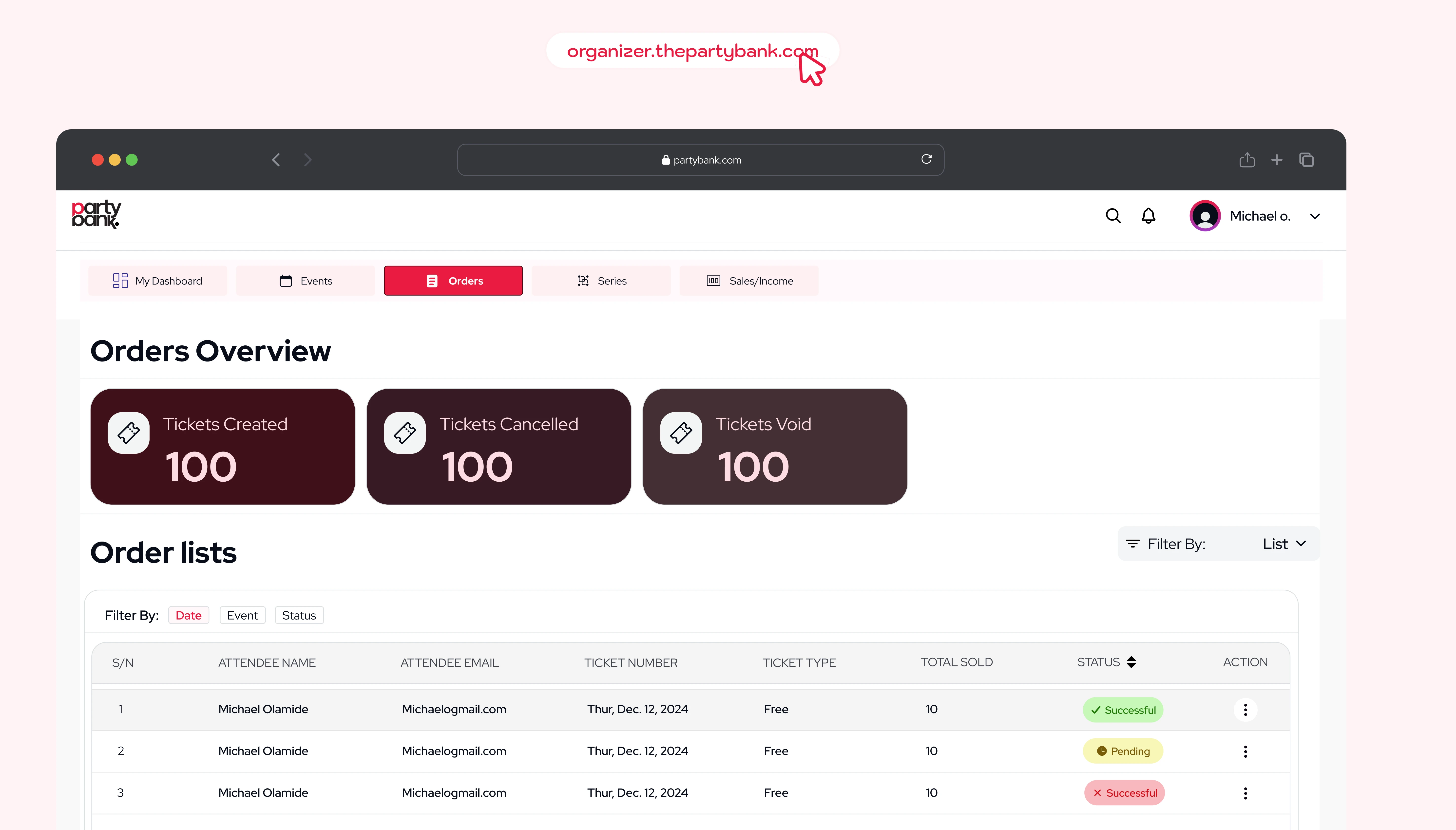The image size is (1456, 830).
Task: Open the Sales/Income tab
Action: pos(748,281)
